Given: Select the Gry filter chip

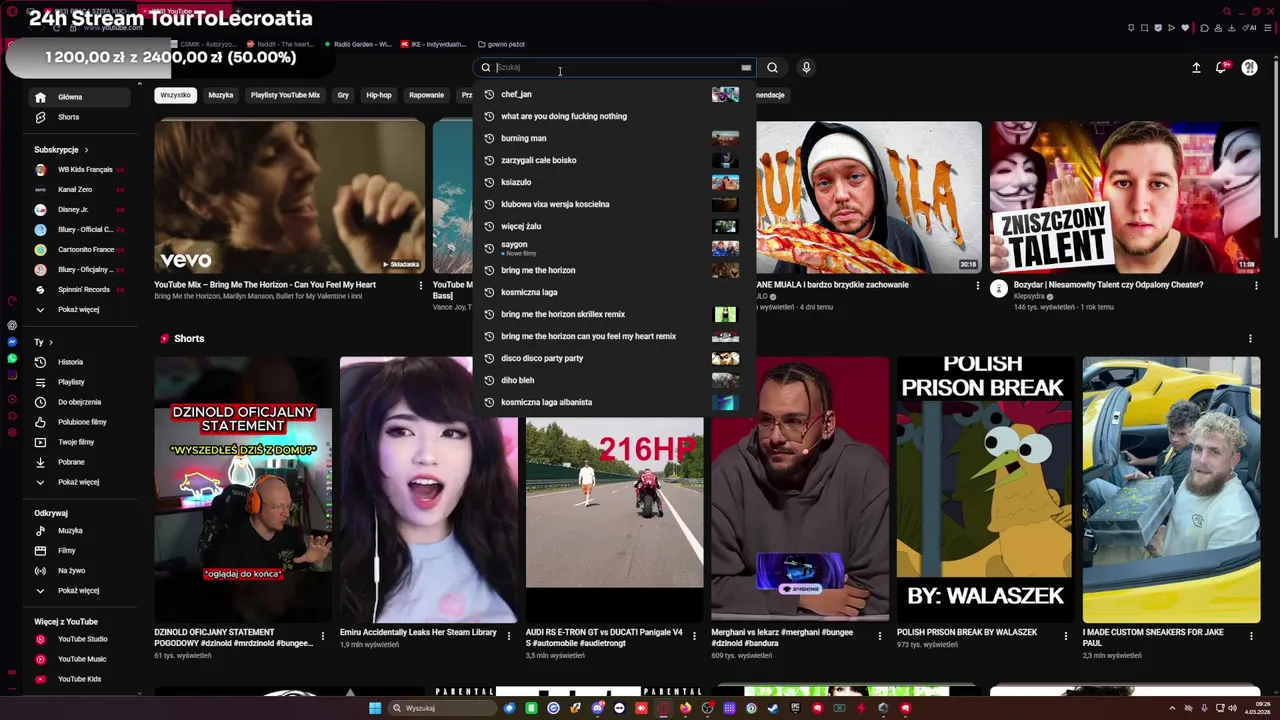Looking at the screenshot, I should tap(343, 95).
